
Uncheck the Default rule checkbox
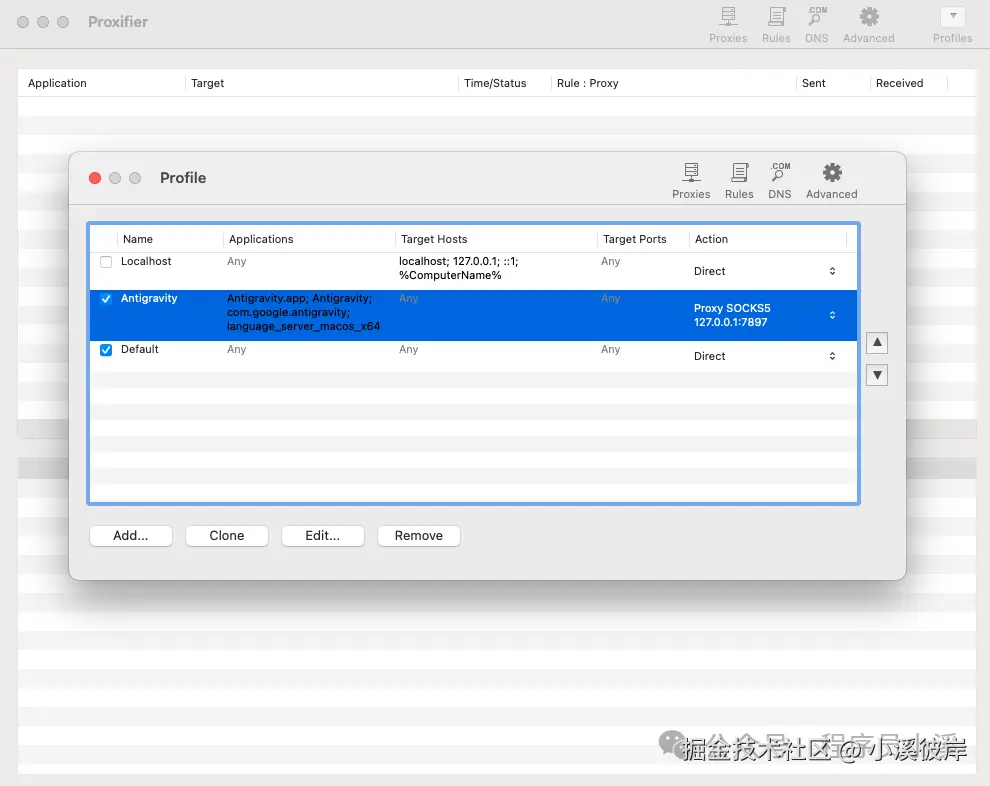point(106,350)
